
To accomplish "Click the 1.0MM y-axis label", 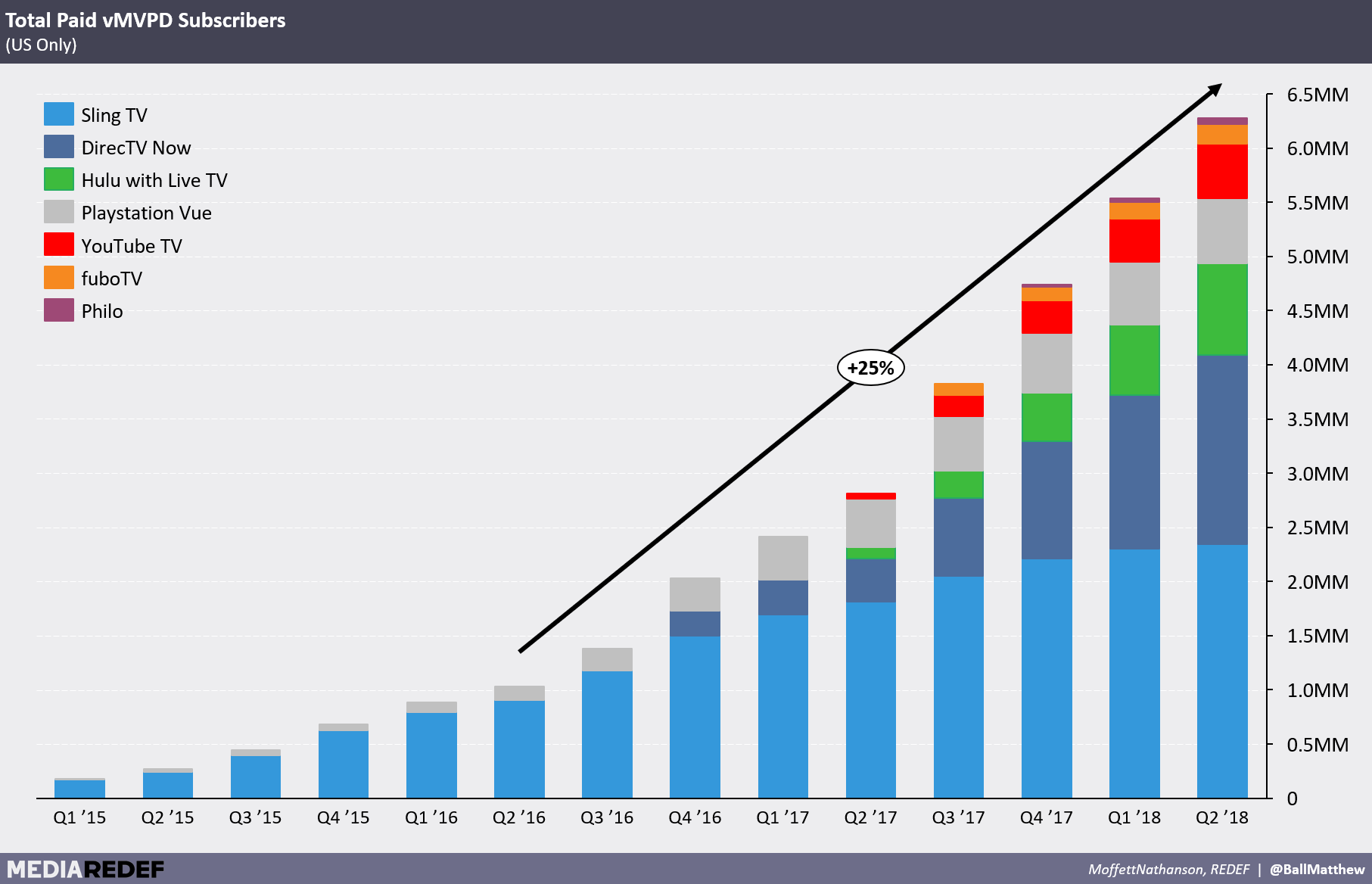I will (x=1318, y=690).
